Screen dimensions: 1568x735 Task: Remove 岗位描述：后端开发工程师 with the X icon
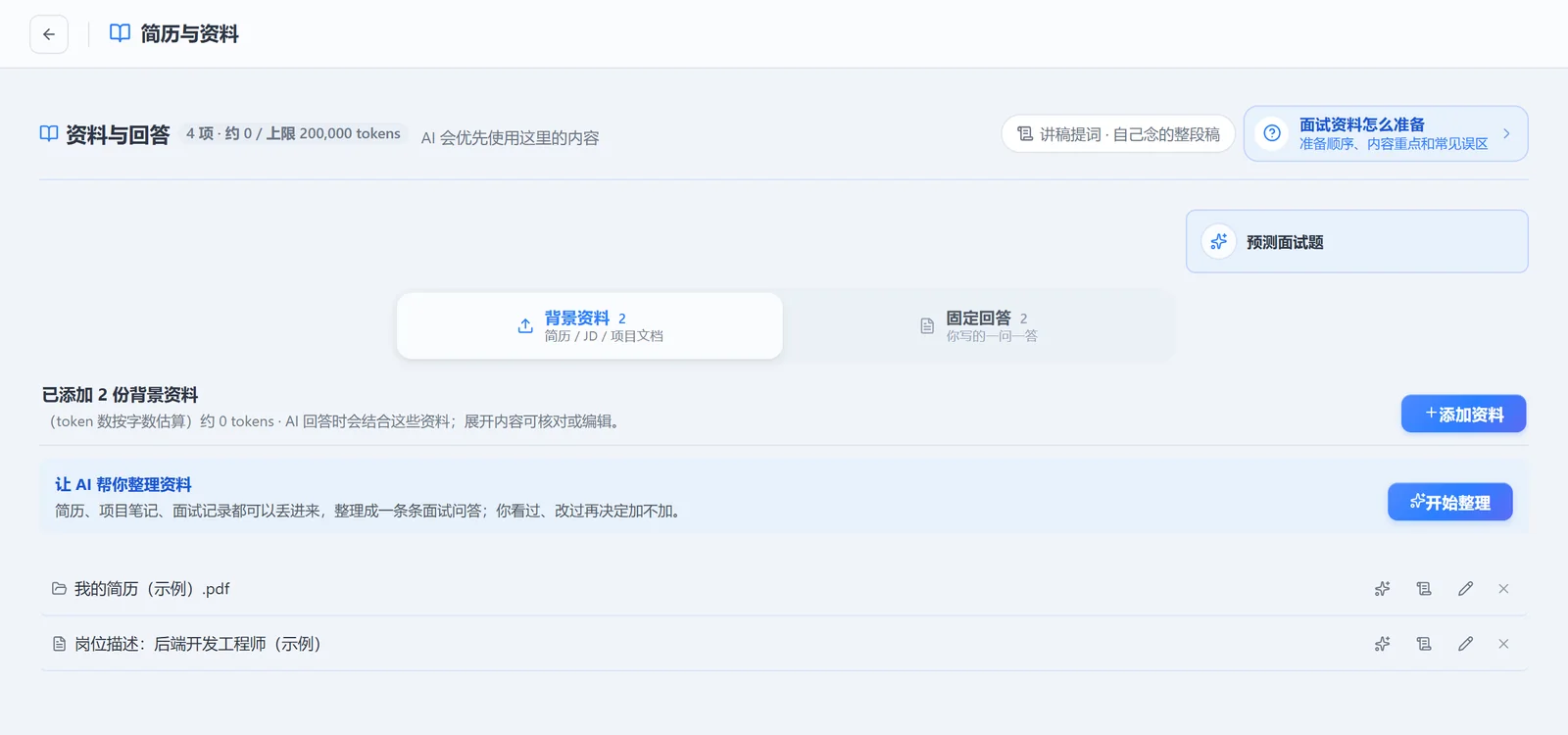pos(1503,644)
